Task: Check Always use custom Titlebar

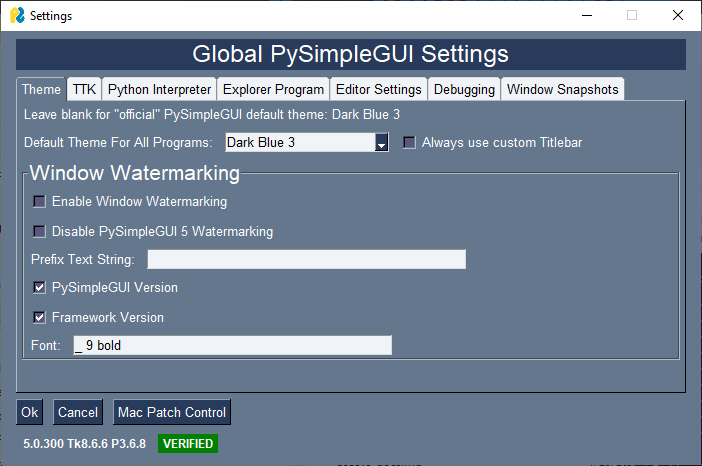Action: coord(409,143)
